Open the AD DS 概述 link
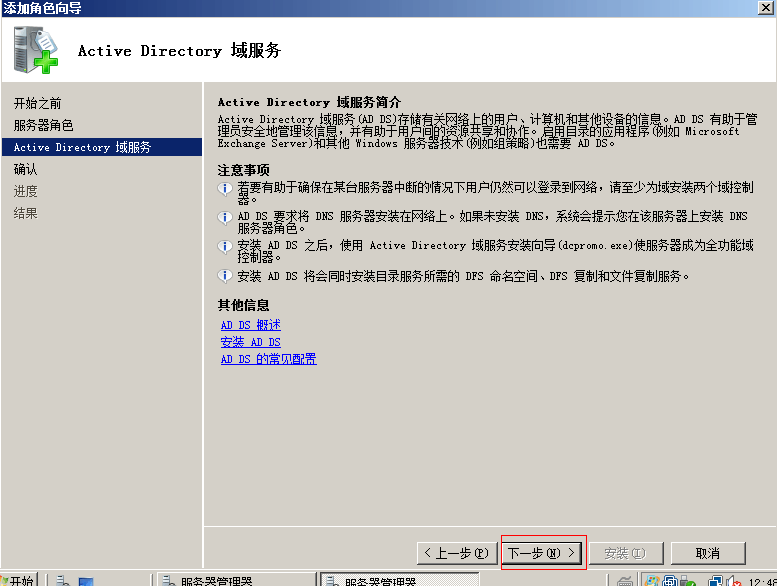777x586 pixels. pyautogui.click(x=250, y=325)
